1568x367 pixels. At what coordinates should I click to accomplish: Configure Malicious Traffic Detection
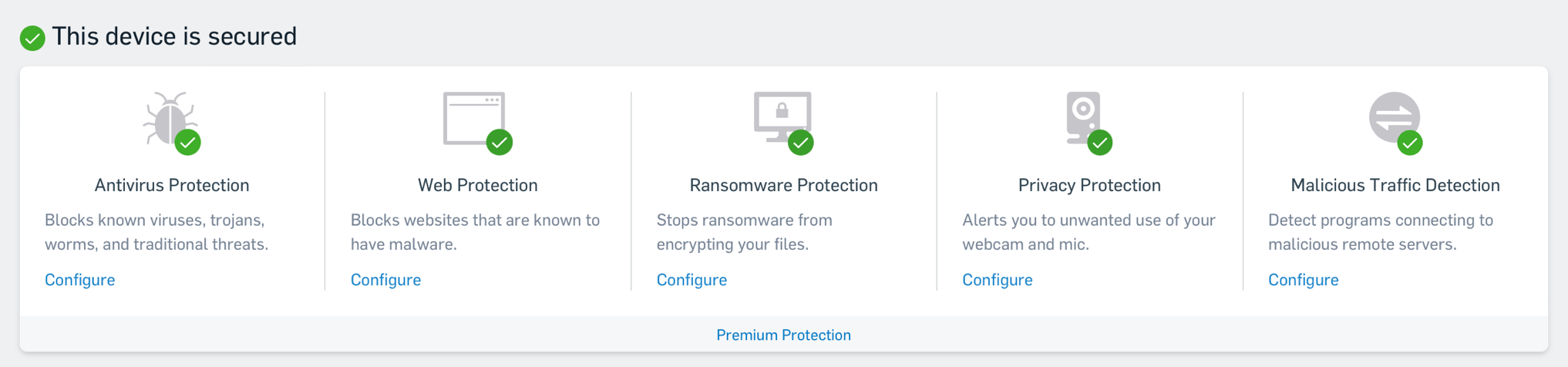pyautogui.click(x=1304, y=280)
